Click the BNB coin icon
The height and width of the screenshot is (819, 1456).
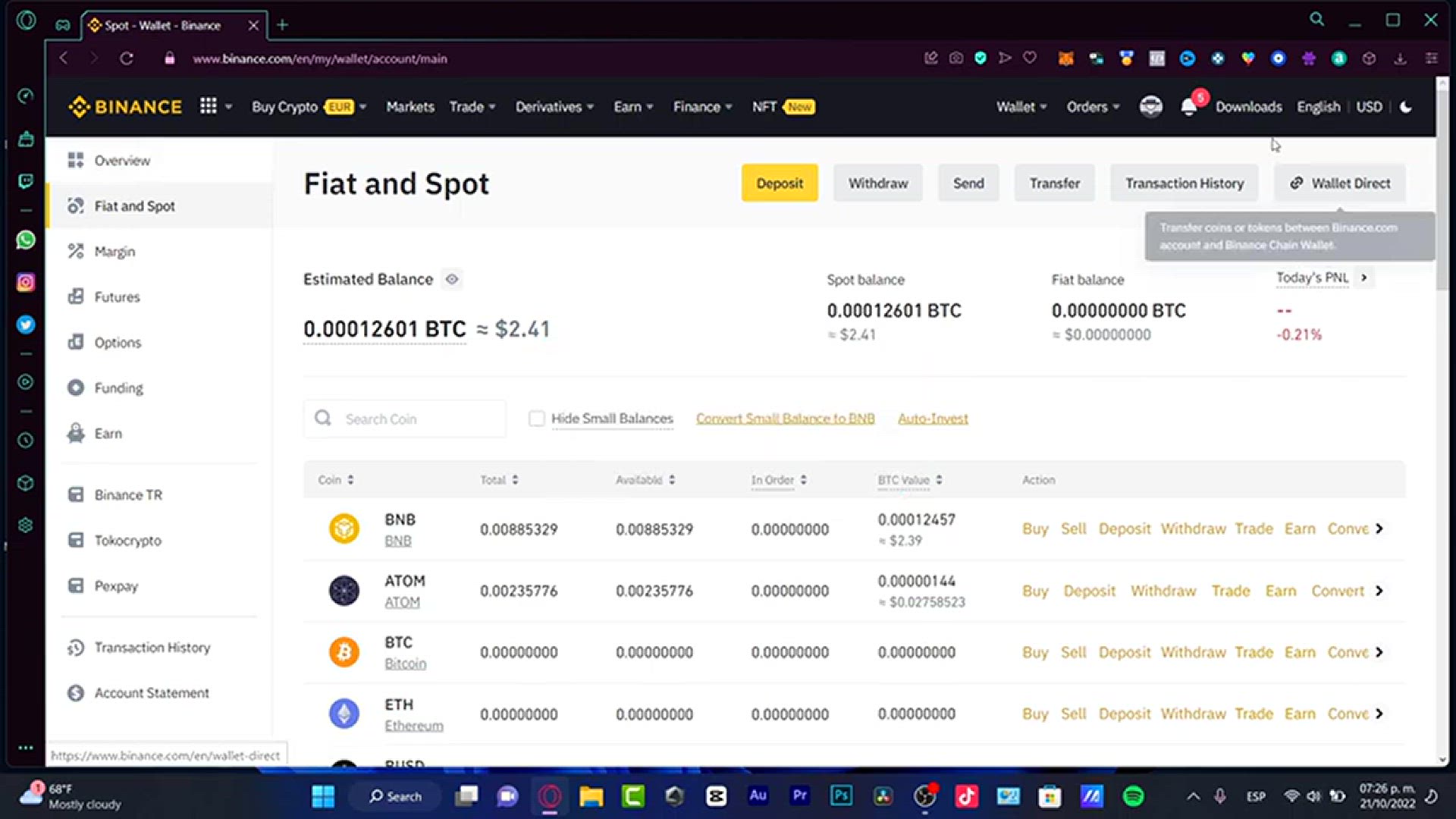coord(344,529)
